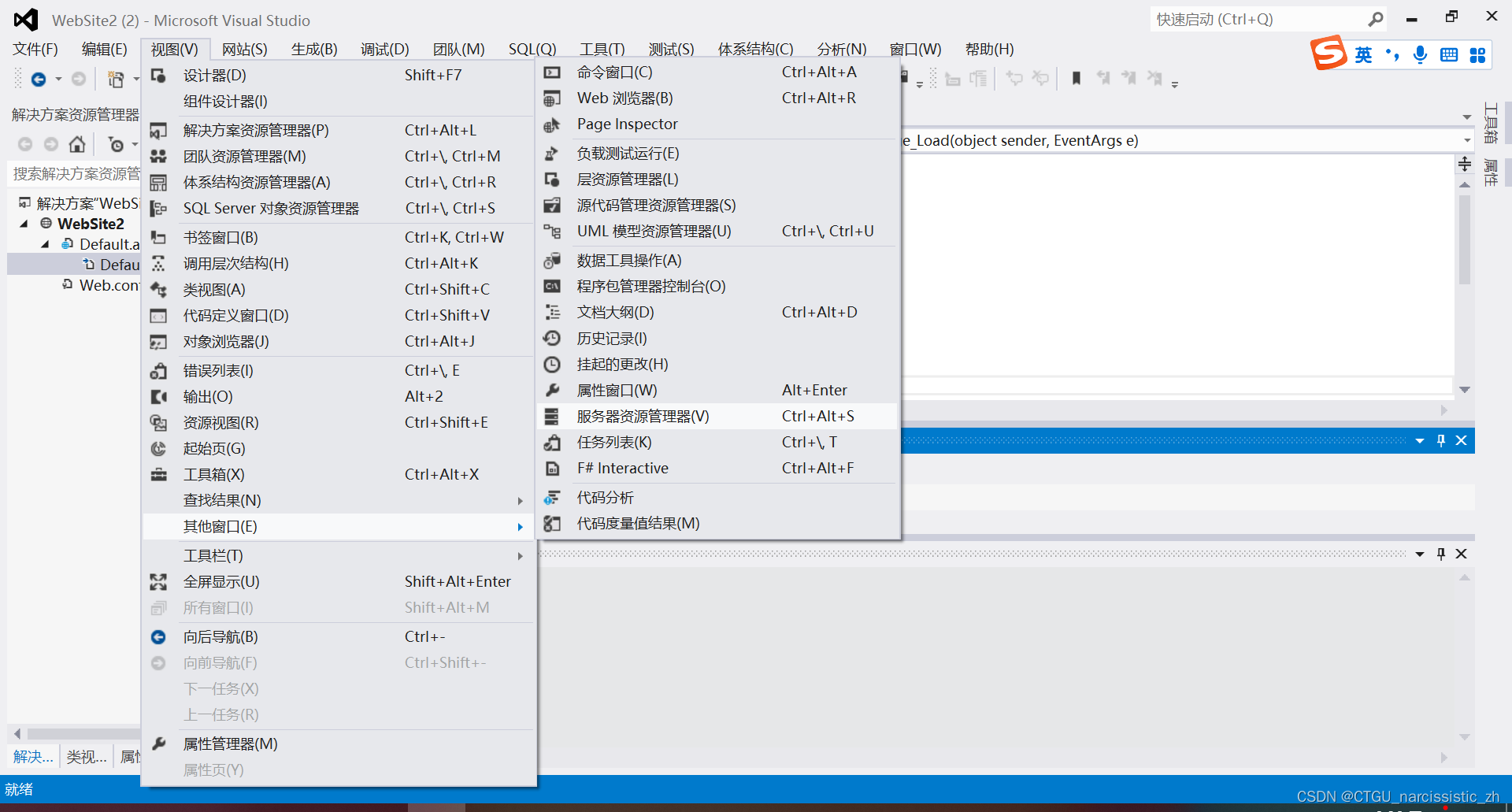This screenshot has height=812, width=1512.
Task: Open the 其他窗口(E) submenu
Action: (x=339, y=527)
